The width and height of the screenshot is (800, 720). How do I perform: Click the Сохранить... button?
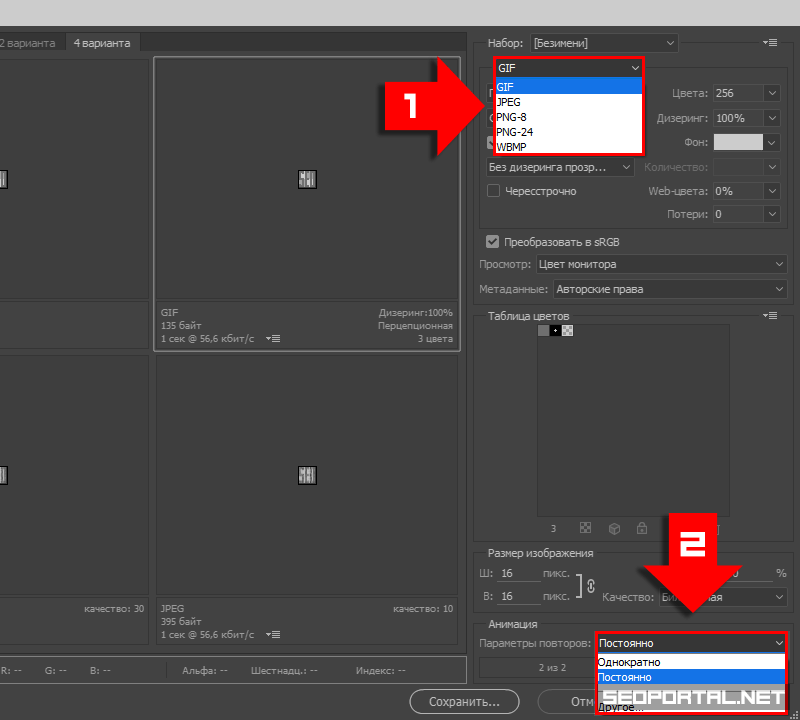[x=464, y=702]
